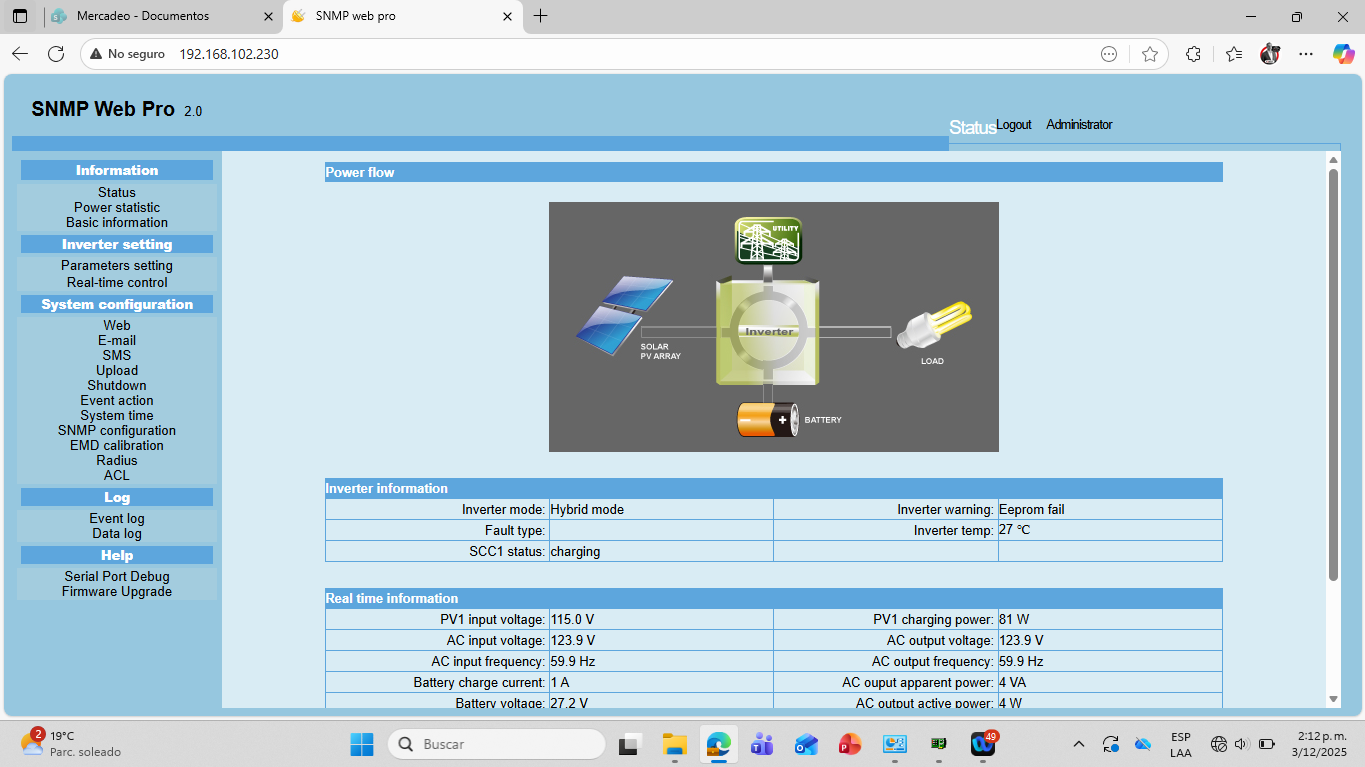Open the Status page in sidebar
The image size is (1365, 767).
(x=117, y=192)
